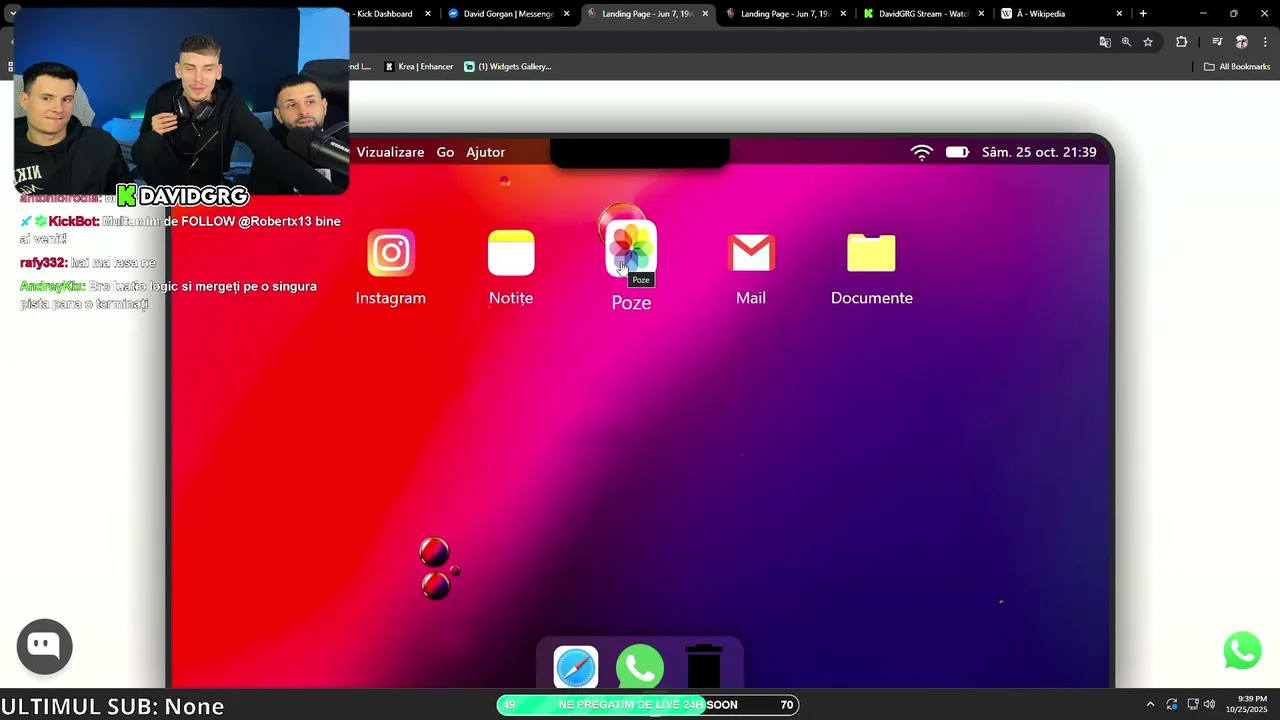Open the Notițe notes app icon
The width and height of the screenshot is (1280, 720).
click(511, 253)
